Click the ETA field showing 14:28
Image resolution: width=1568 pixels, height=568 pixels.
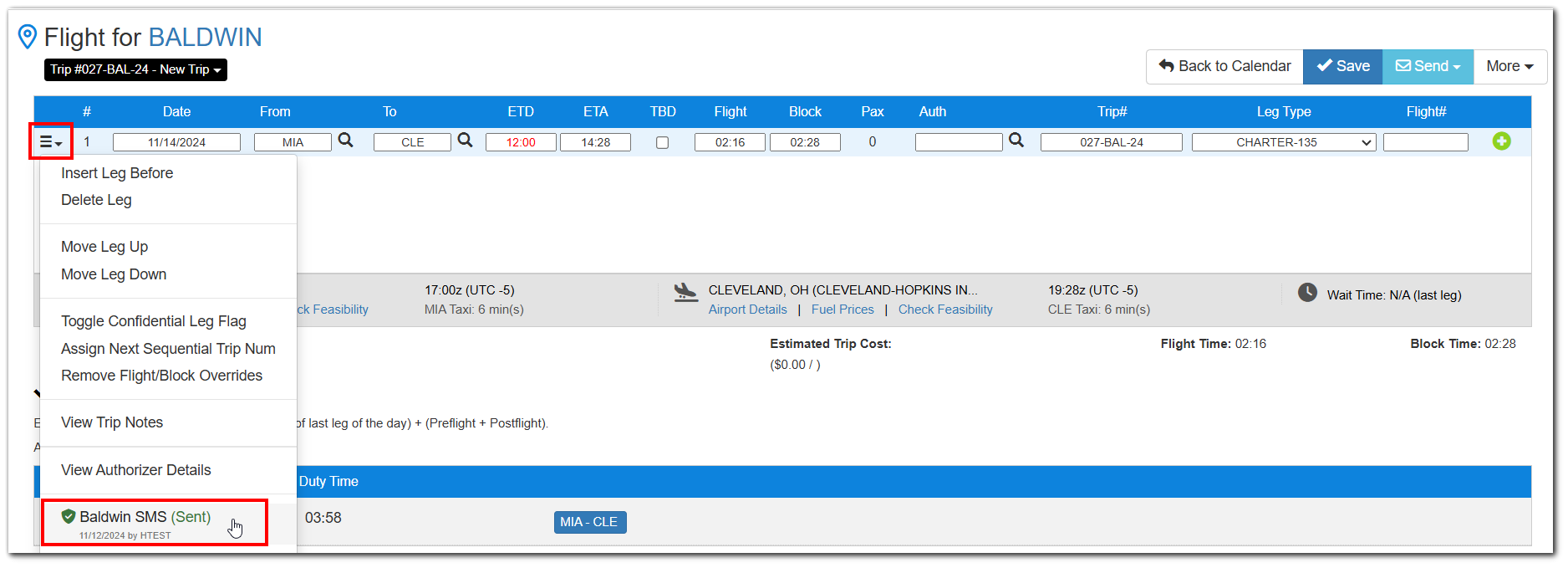(595, 142)
